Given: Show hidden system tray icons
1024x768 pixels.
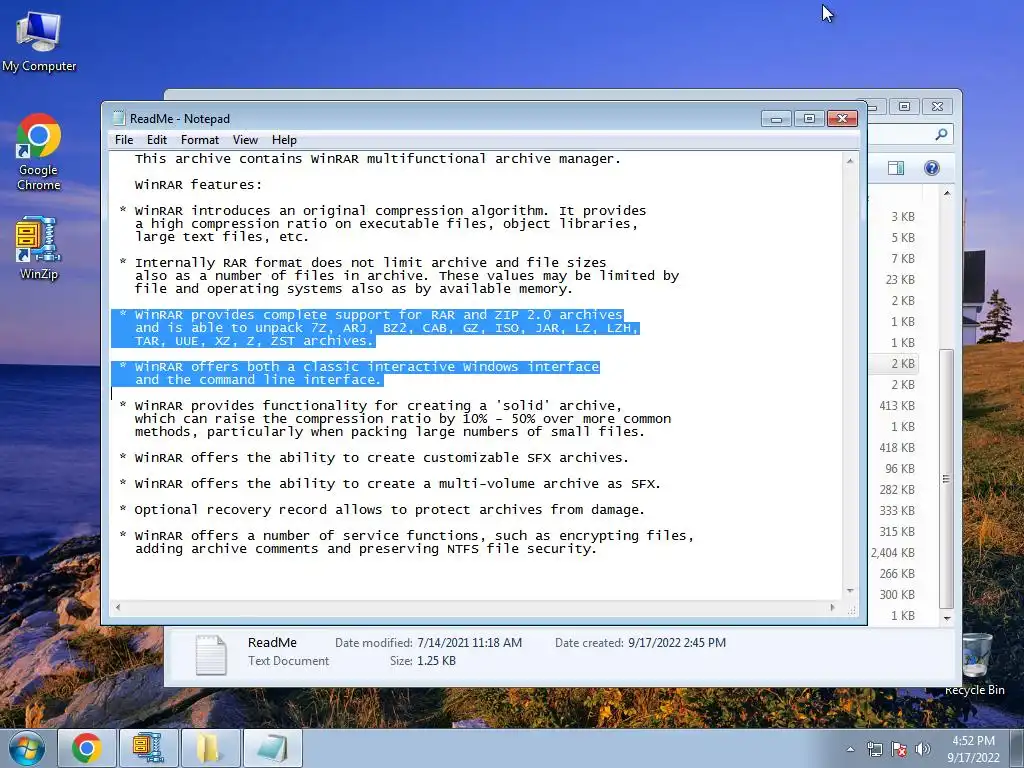Looking at the screenshot, I should coord(850,749).
